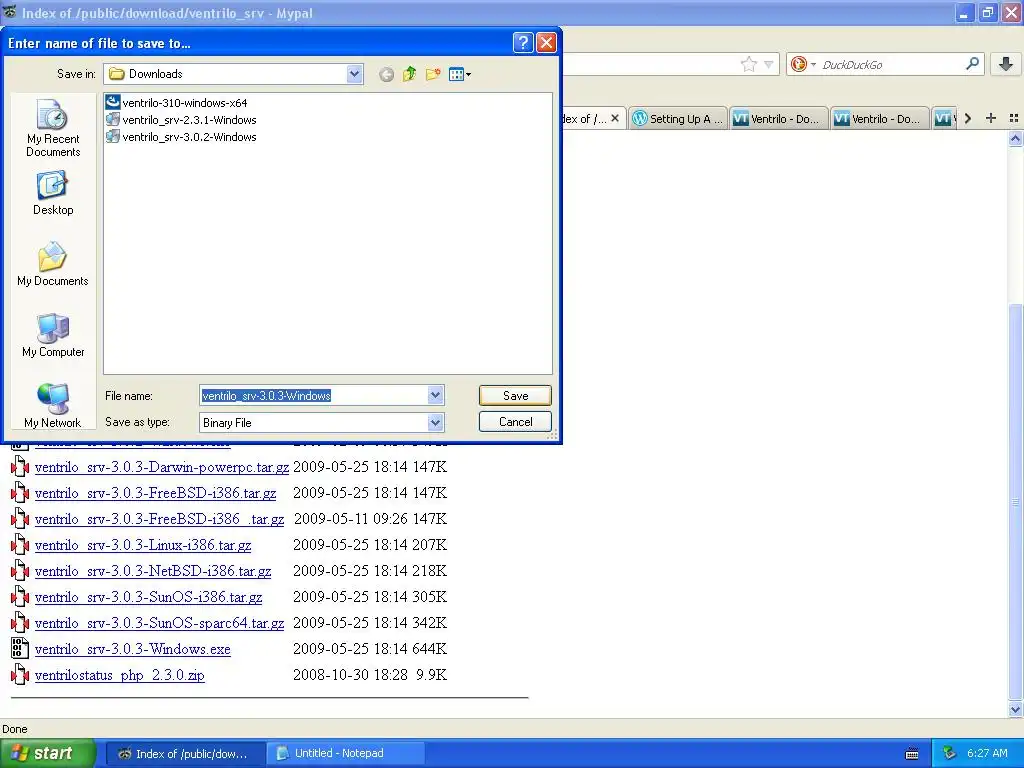Image resolution: width=1024 pixels, height=768 pixels.
Task: Go up one folder level
Action: pyautogui.click(x=409, y=74)
